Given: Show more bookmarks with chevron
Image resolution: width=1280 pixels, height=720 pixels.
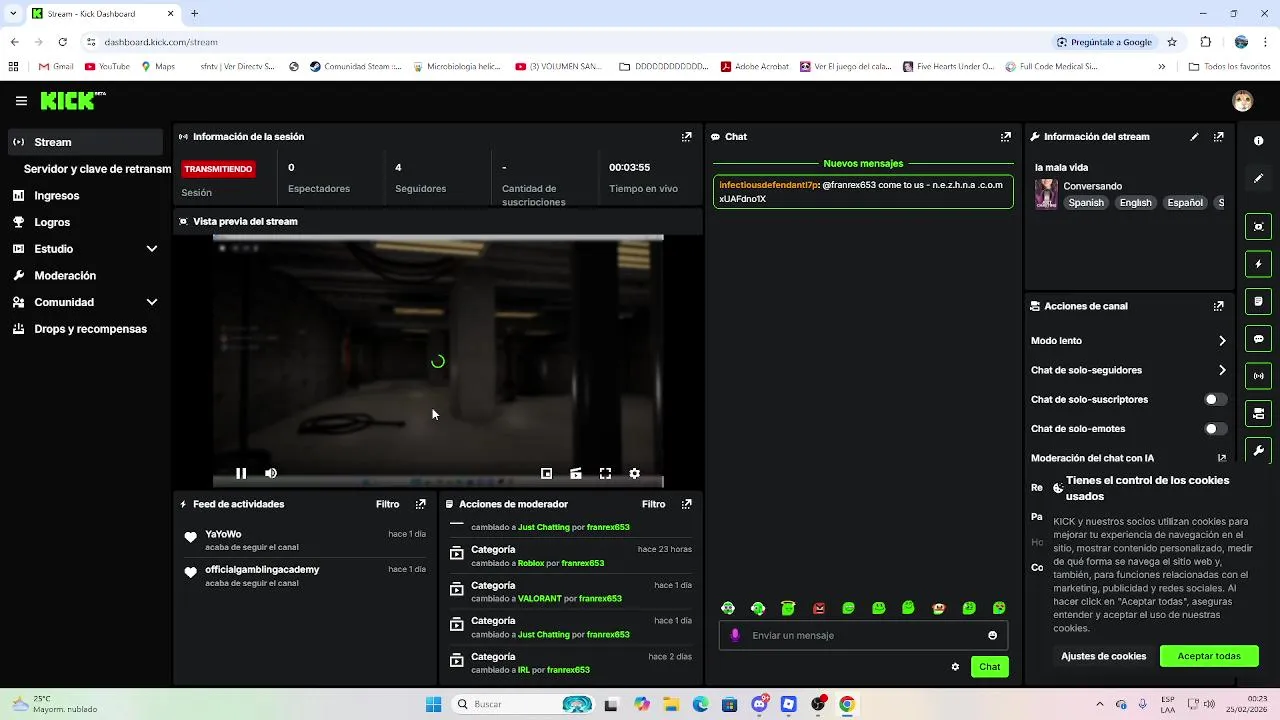Looking at the screenshot, I should 1162,67.
